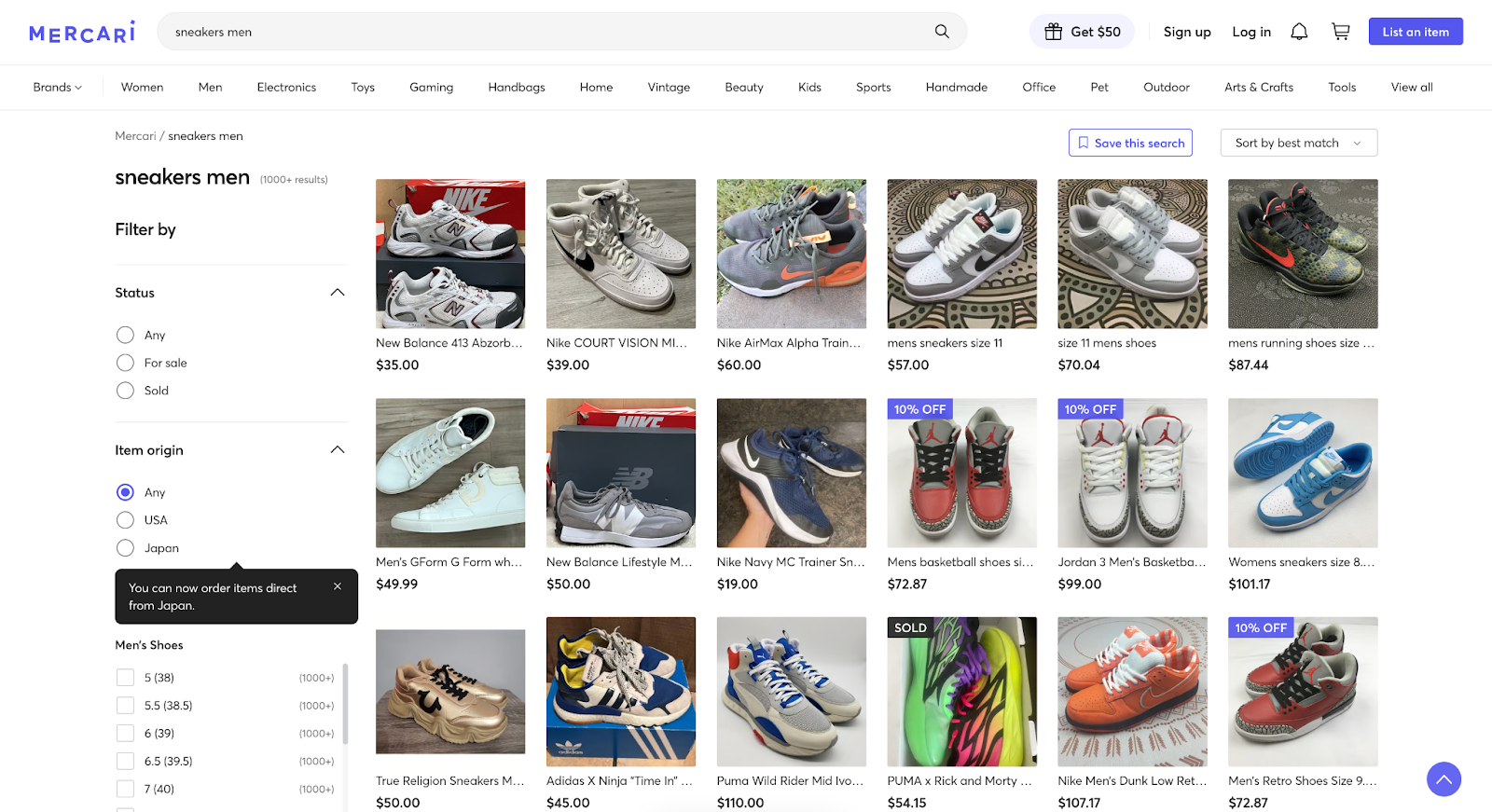
Task: Open Nike COURT VISION listing image
Action: tap(621, 254)
